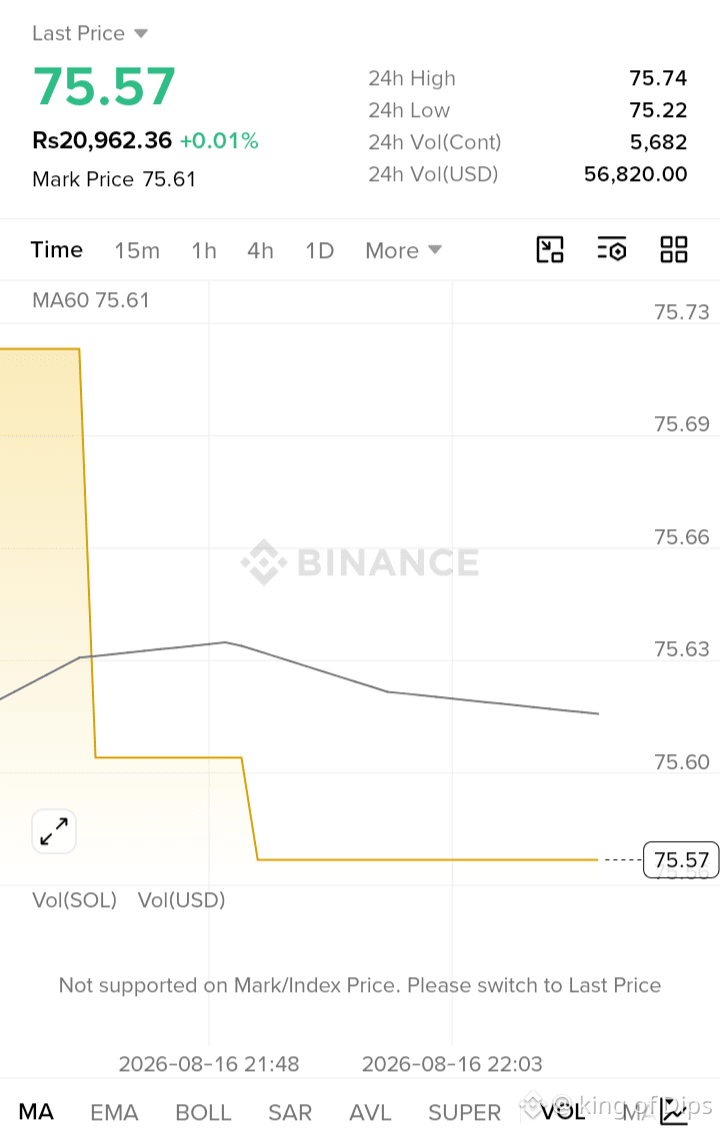Tap the line-chart icon at bottom right
Viewport: 720px width, 1130px height.
675,1112
